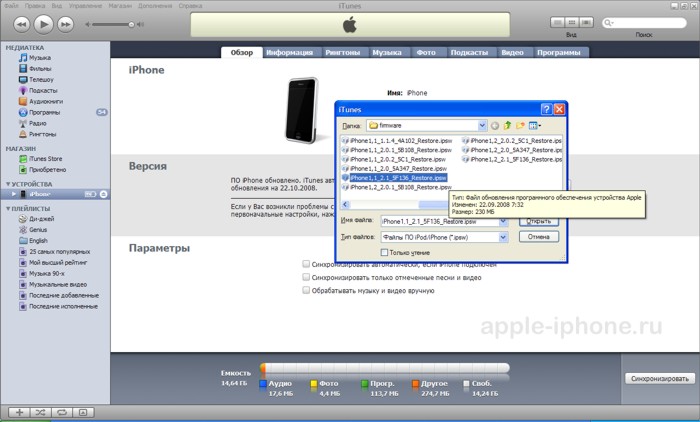Screen dimensions: 700x422
Task: Click the iTunes search field
Action: pos(644,23)
